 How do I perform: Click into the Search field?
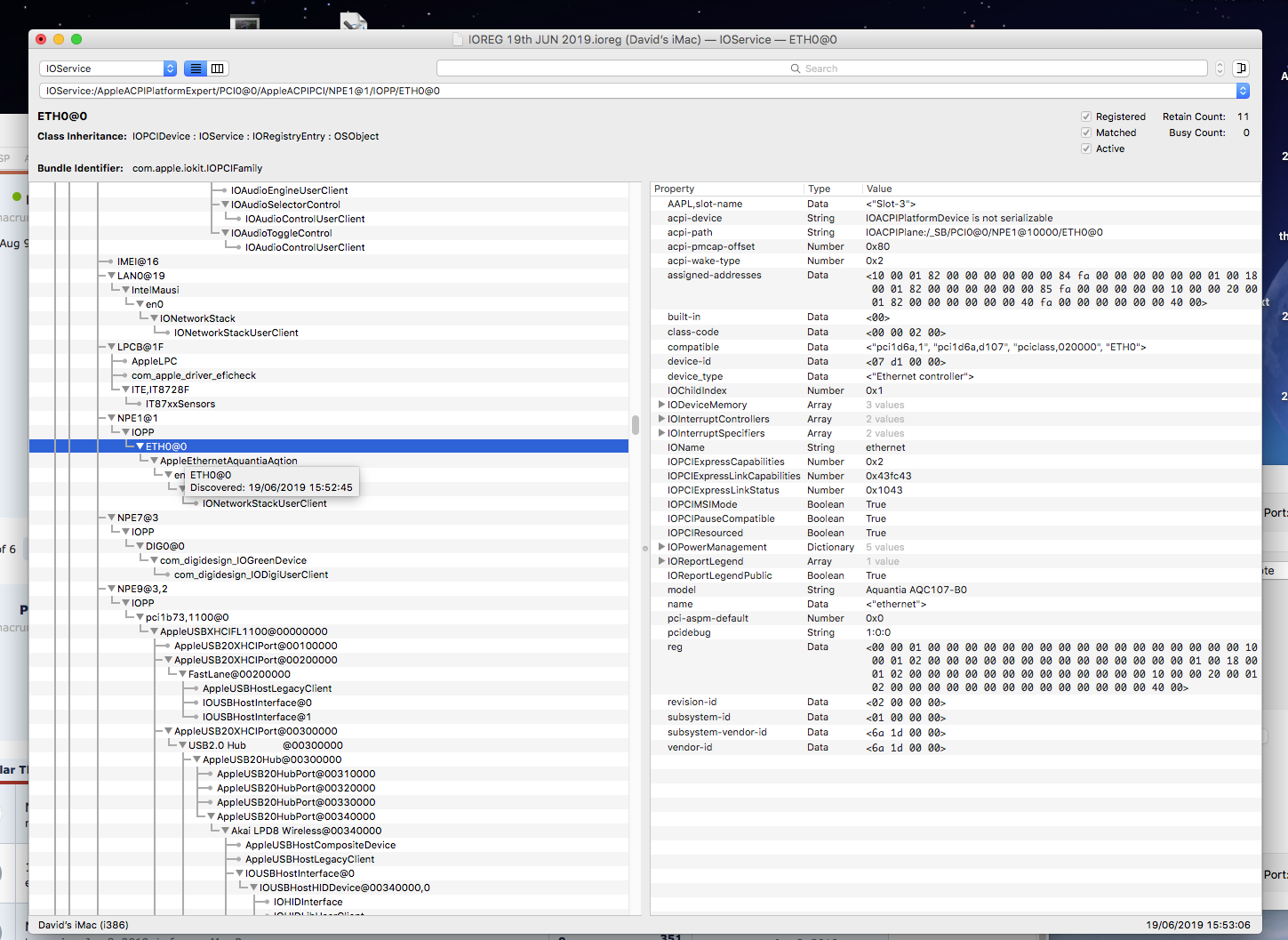coord(822,68)
